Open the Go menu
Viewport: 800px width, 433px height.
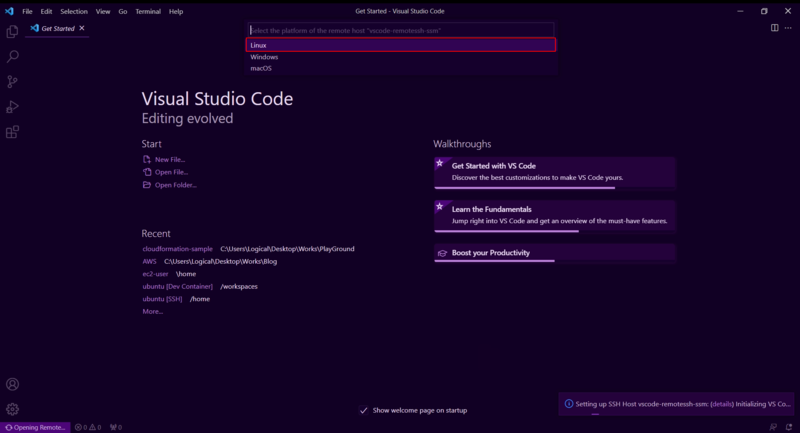coord(123,11)
